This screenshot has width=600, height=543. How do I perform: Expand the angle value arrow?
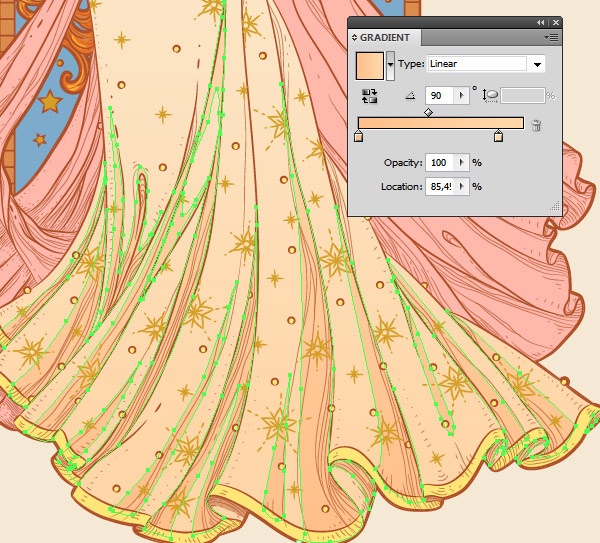(461, 96)
